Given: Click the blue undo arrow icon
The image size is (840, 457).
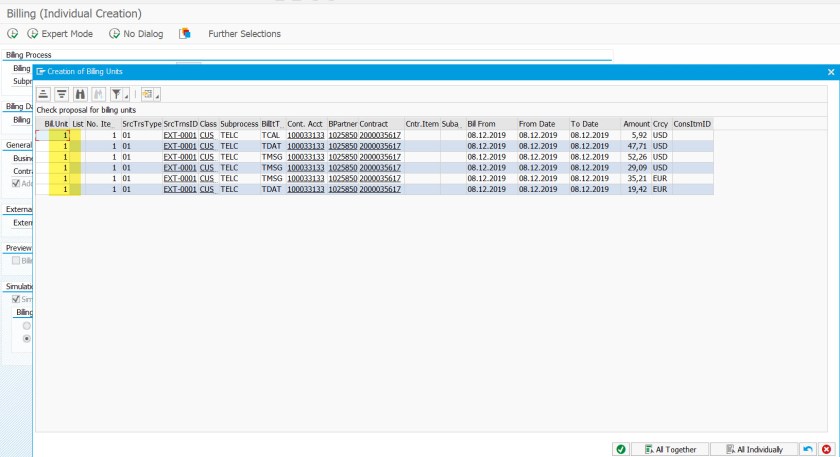Looking at the screenshot, I should pyautogui.click(x=808, y=449).
